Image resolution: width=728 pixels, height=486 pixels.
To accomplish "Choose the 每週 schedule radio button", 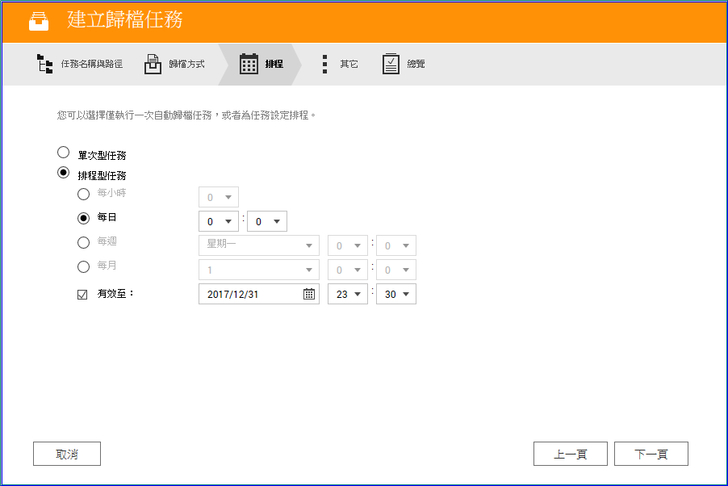I will pos(83,242).
